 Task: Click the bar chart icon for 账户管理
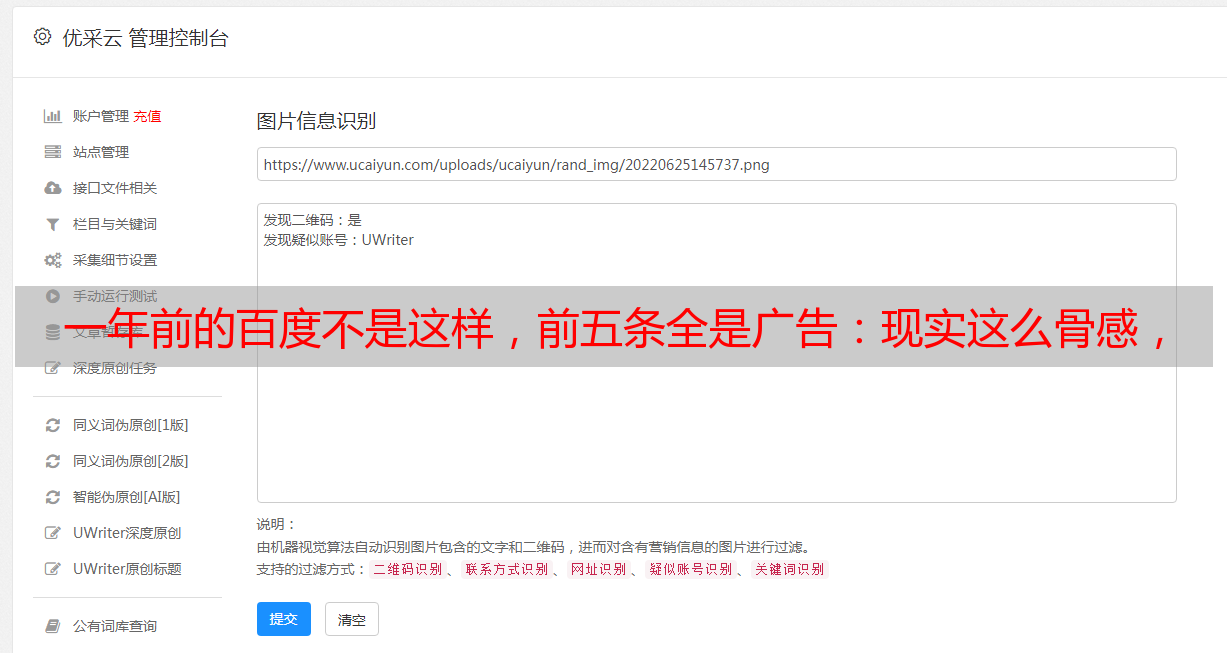click(53, 116)
